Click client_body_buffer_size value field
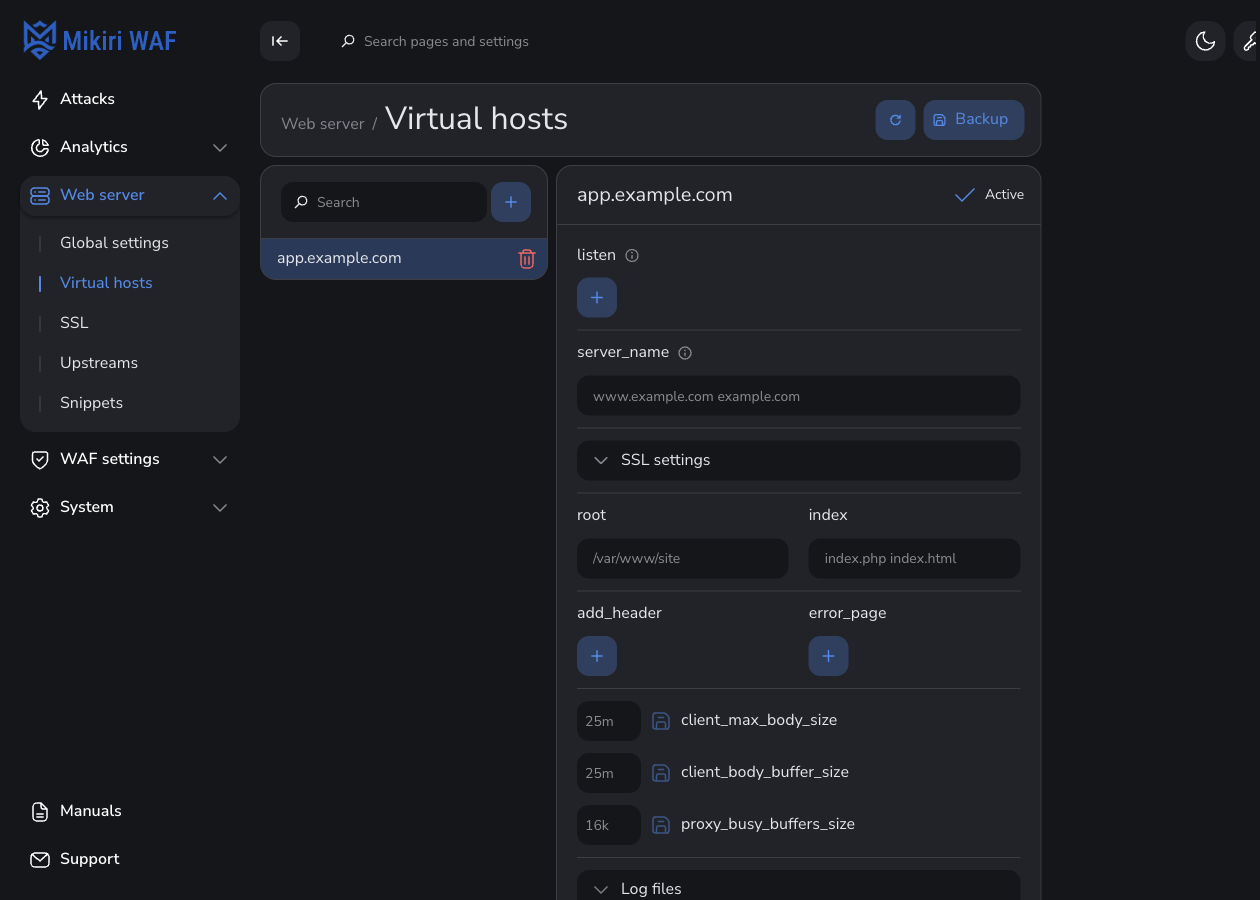Viewport: 1260px width, 900px height. click(x=609, y=773)
